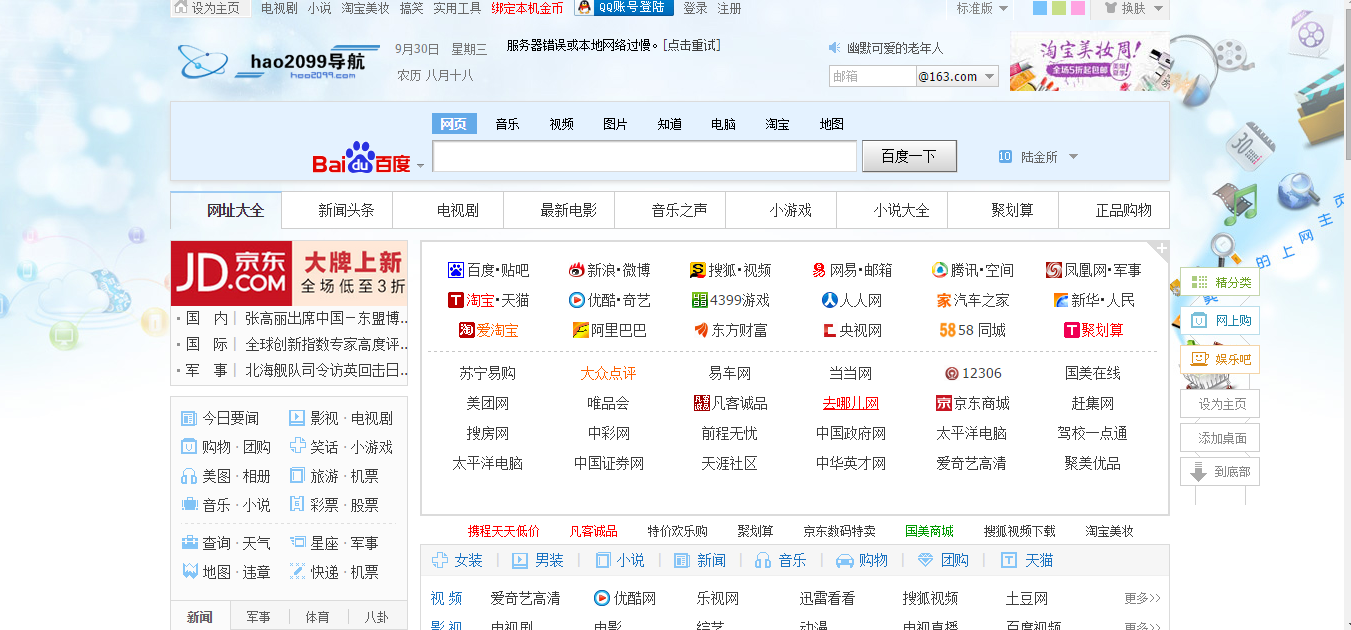
Task: Switch search type to 图片
Action: [x=615, y=124]
